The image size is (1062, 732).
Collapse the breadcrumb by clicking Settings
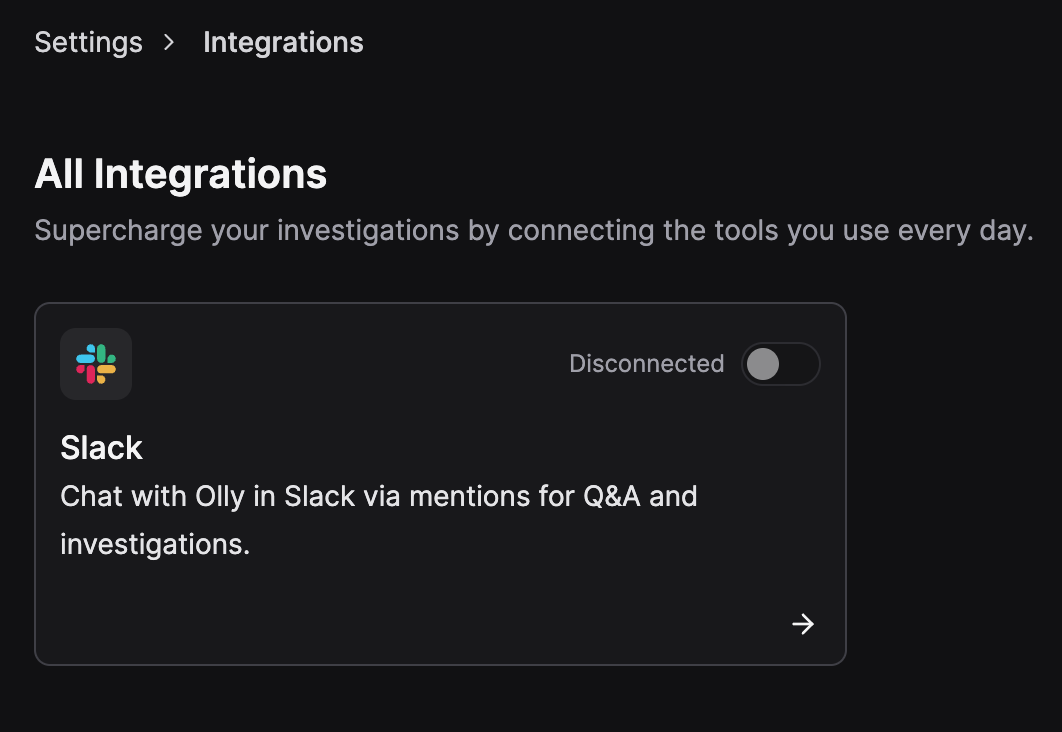(88, 43)
